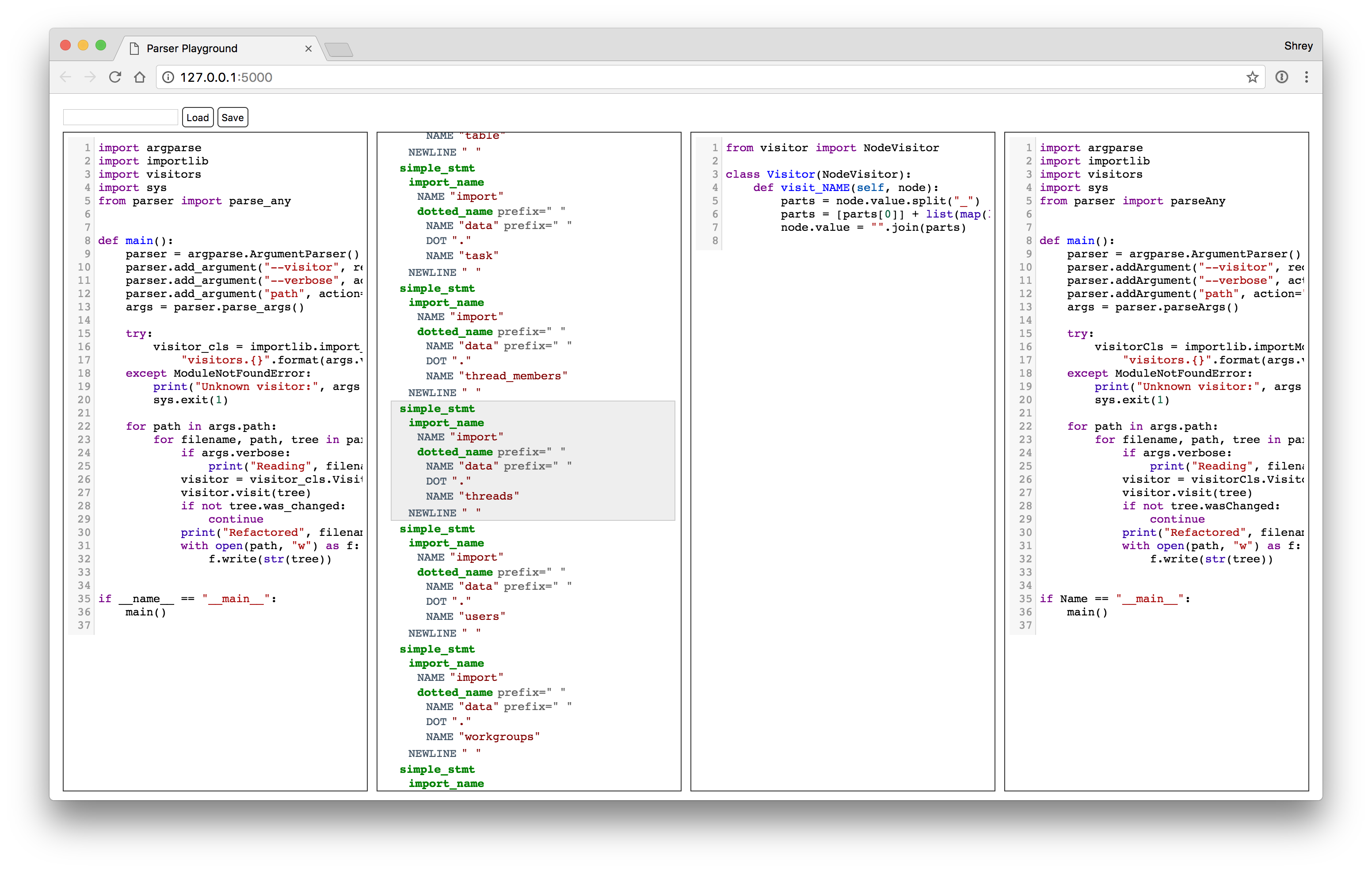Click the address bar URL 127.0.0.1:5000
This screenshot has height=871, width=1372.
[226, 77]
